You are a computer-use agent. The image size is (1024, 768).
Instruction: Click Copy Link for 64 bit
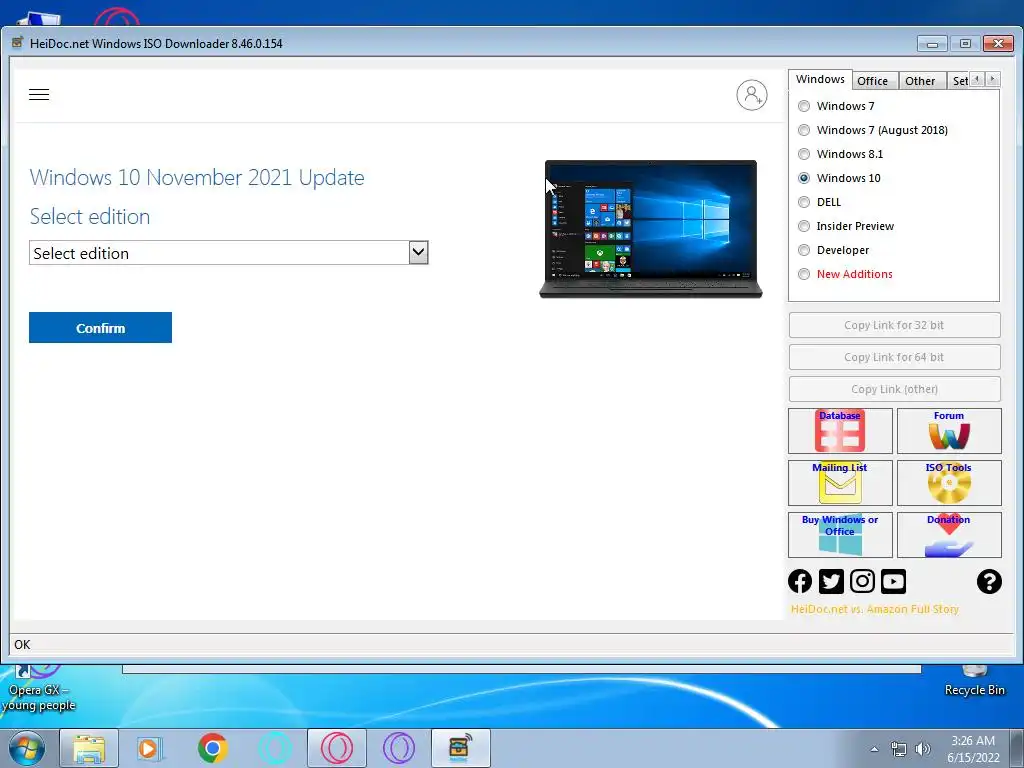pyautogui.click(x=894, y=357)
